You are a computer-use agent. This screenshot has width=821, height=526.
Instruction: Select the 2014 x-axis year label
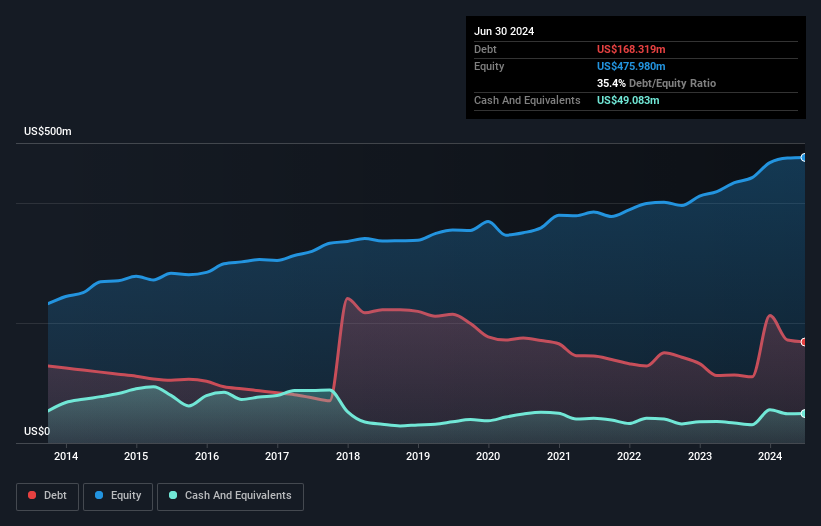[x=66, y=457]
